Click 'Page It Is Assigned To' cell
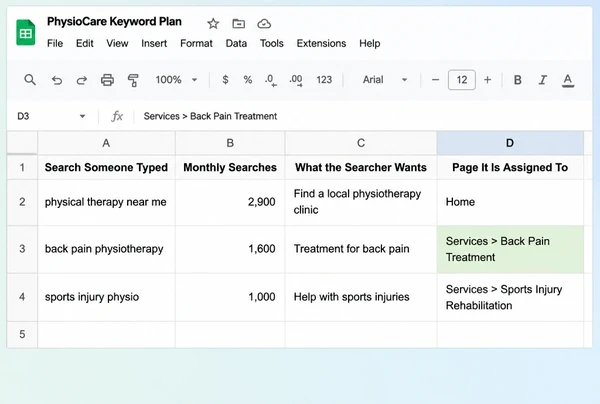Viewport: 600px width, 404px height. pos(510,167)
